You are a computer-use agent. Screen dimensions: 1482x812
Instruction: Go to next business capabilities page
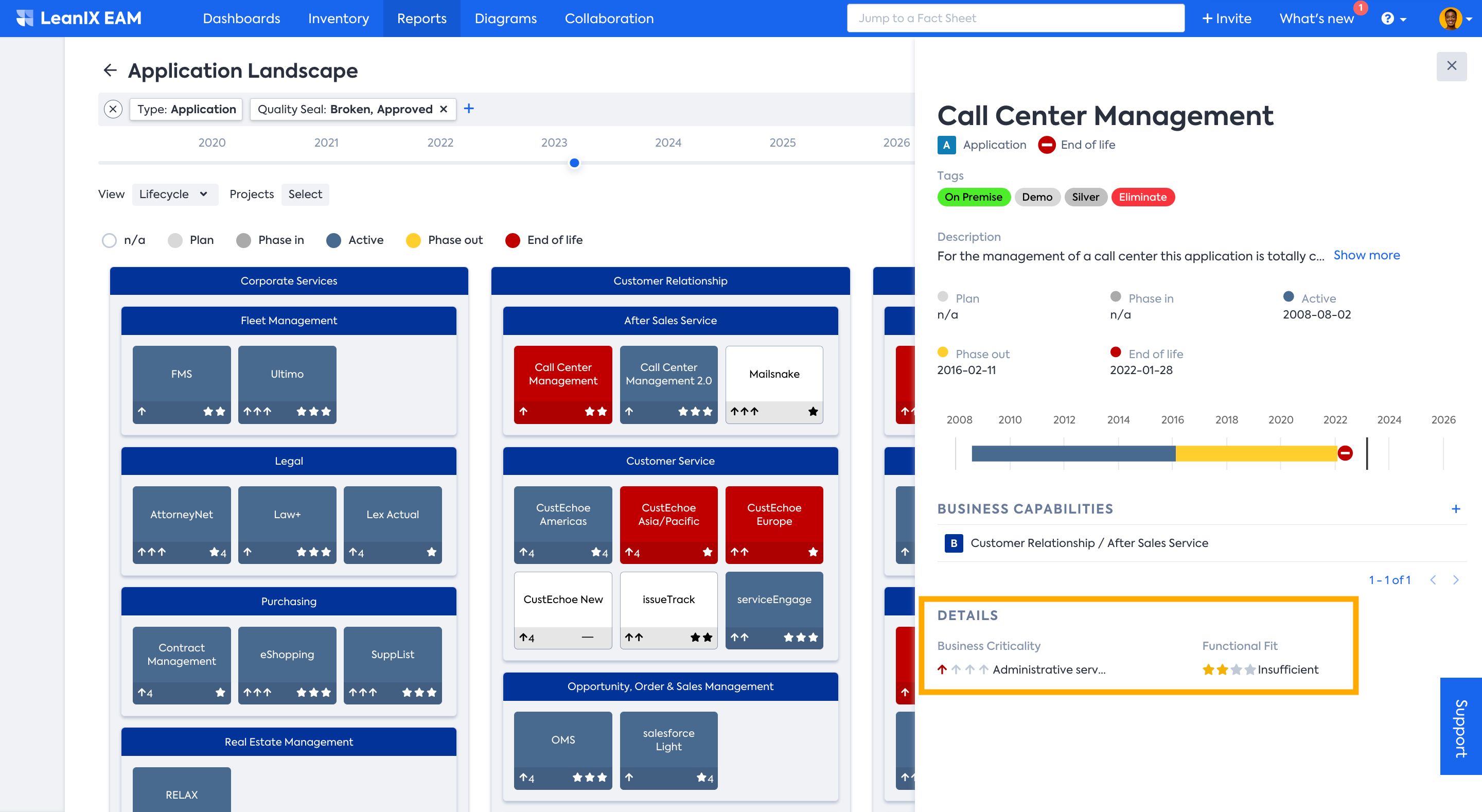pyautogui.click(x=1456, y=580)
